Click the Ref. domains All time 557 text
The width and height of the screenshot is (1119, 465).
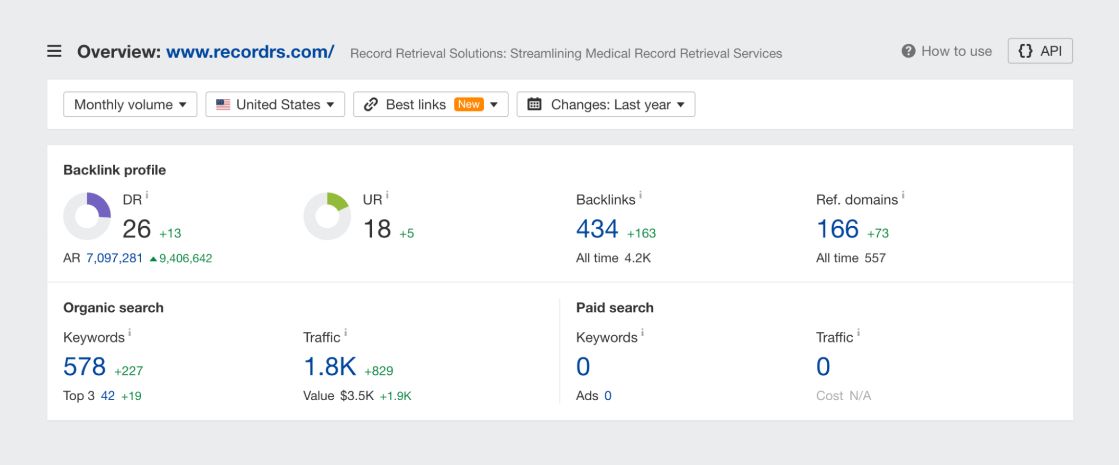coord(851,258)
